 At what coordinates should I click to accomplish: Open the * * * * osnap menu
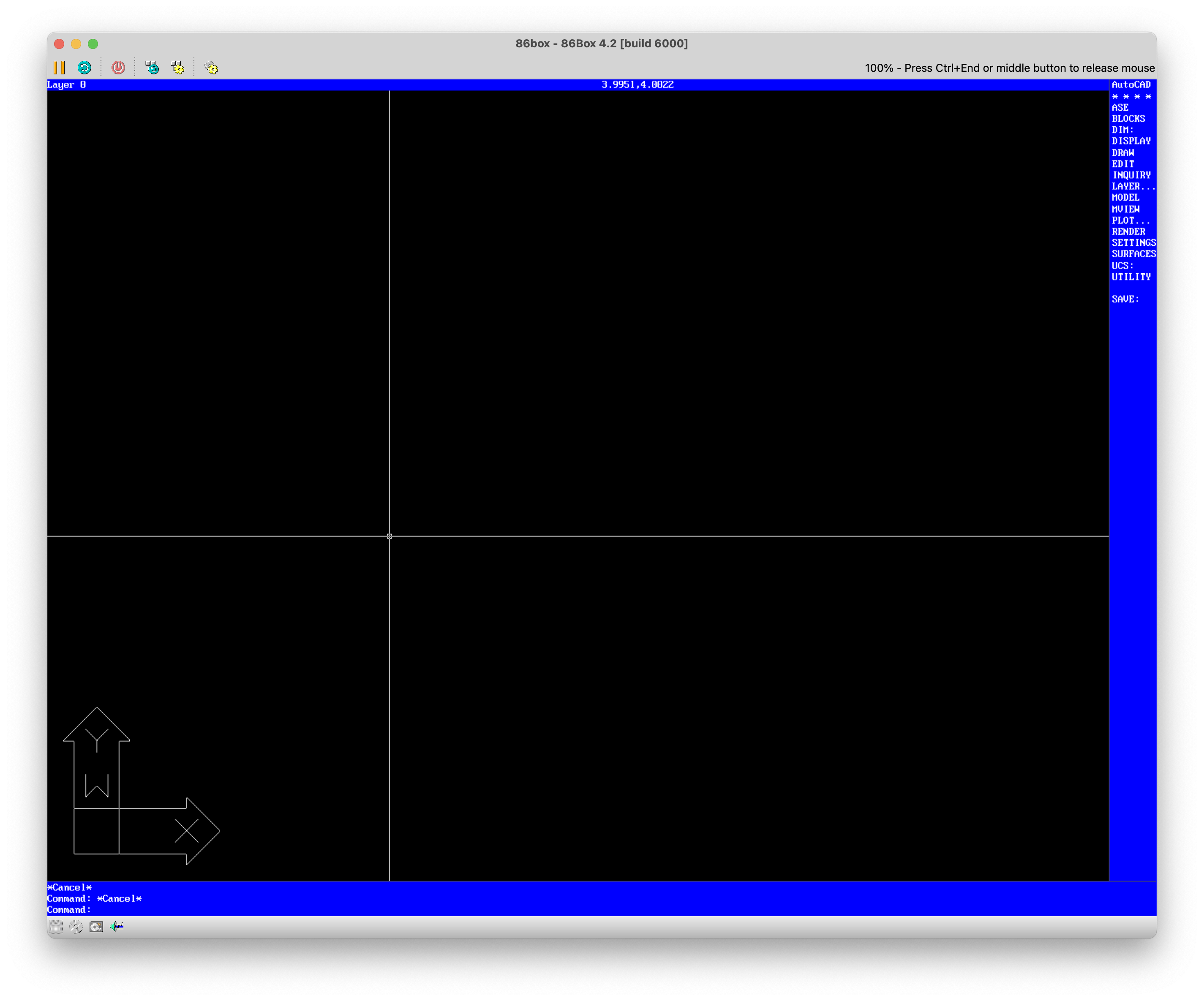(1131, 96)
